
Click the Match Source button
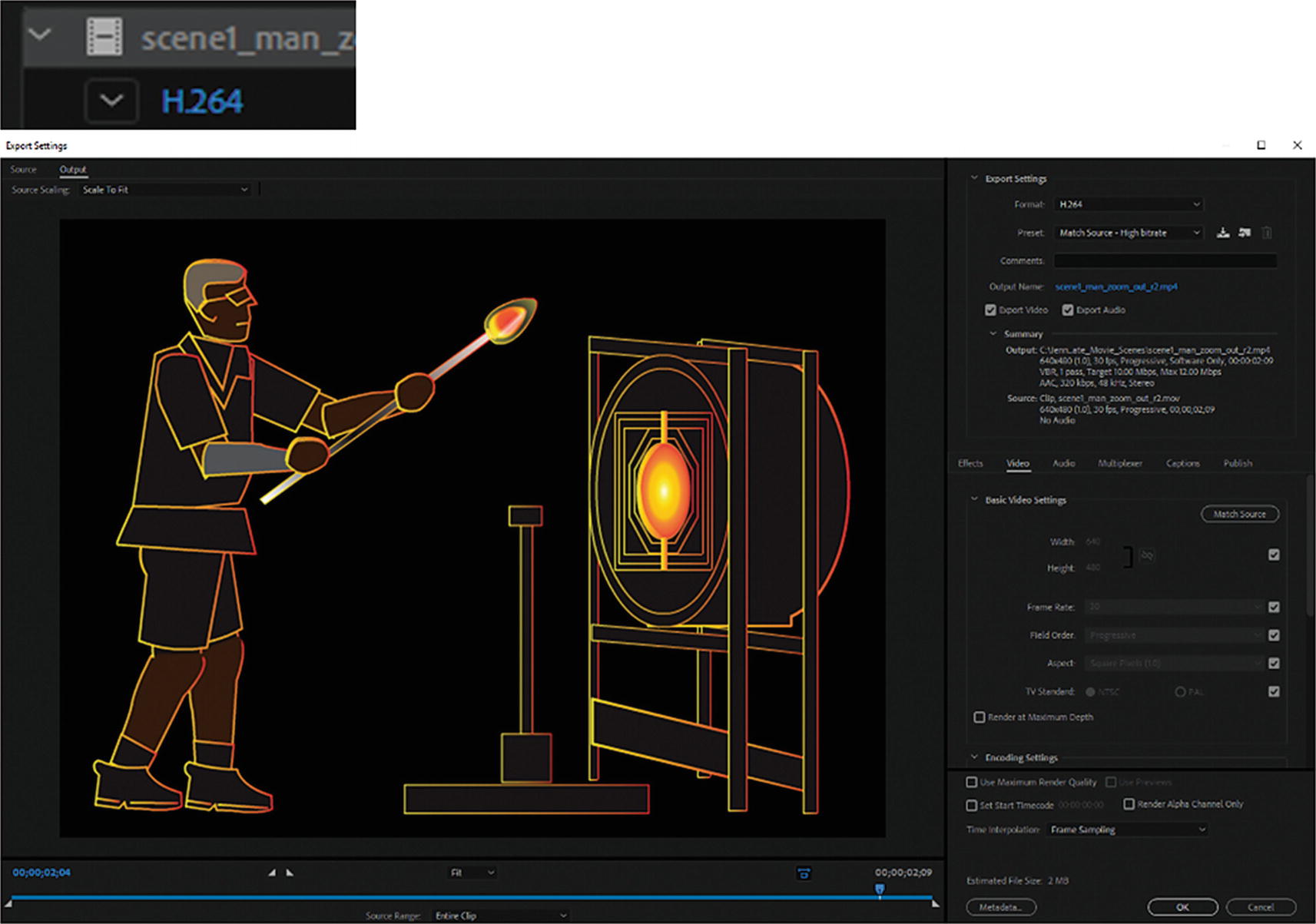click(x=1239, y=514)
